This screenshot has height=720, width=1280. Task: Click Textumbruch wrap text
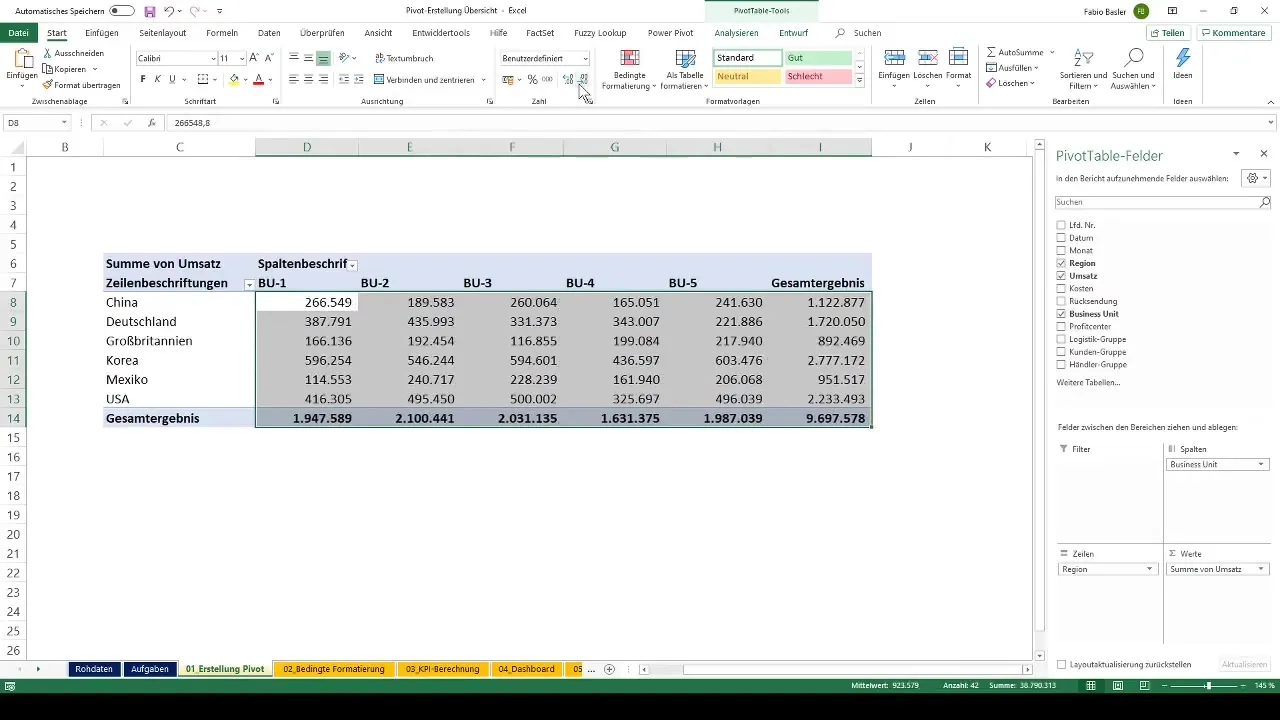click(403, 58)
